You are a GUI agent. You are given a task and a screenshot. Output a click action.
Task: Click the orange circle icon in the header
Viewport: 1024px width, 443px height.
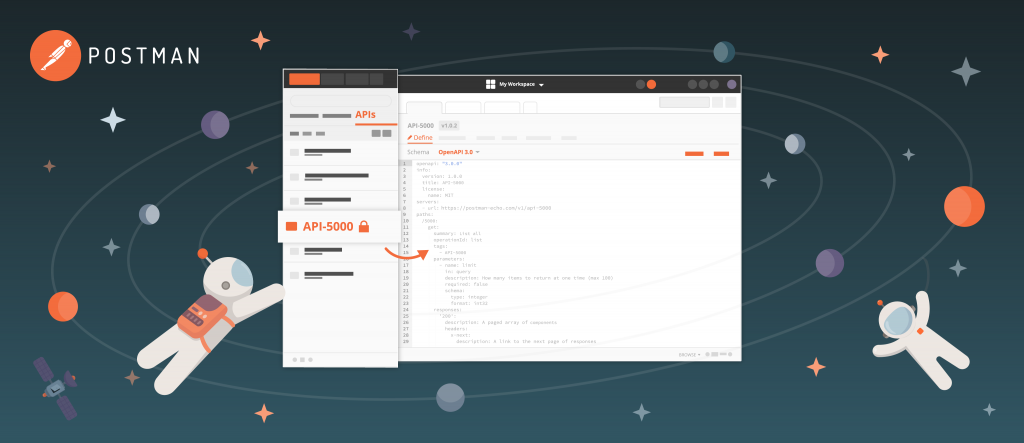coord(651,84)
